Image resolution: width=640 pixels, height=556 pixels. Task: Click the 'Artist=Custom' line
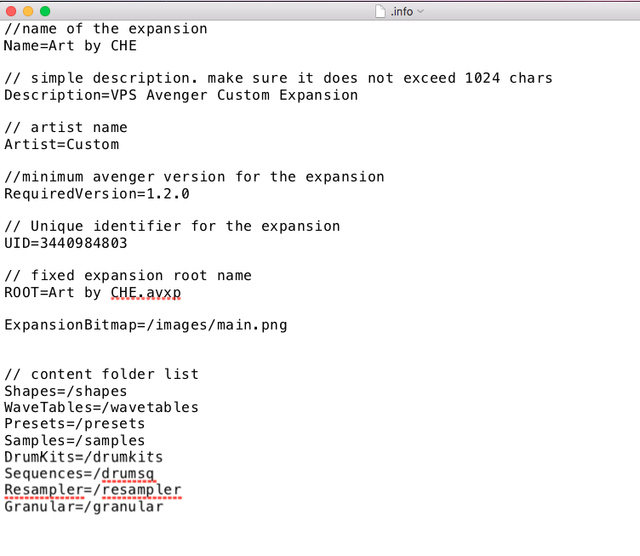[x=62, y=144]
